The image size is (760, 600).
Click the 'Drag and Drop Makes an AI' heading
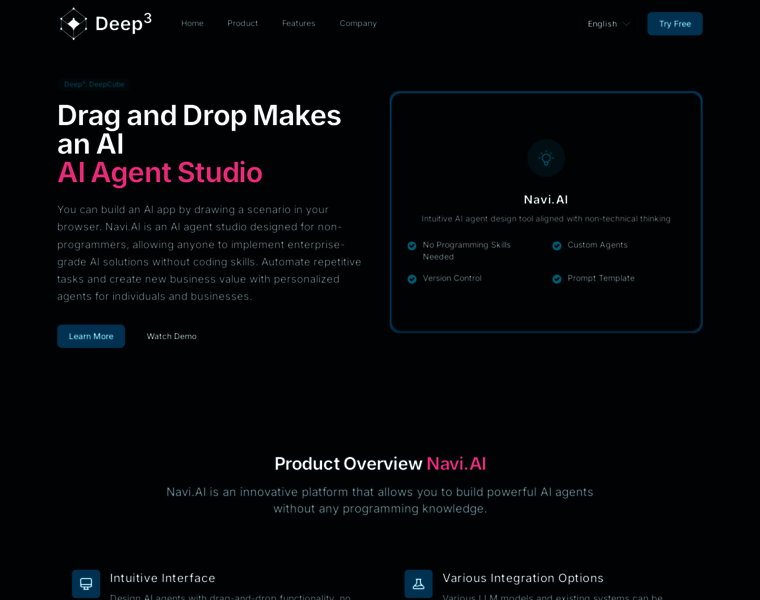tap(199, 129)
